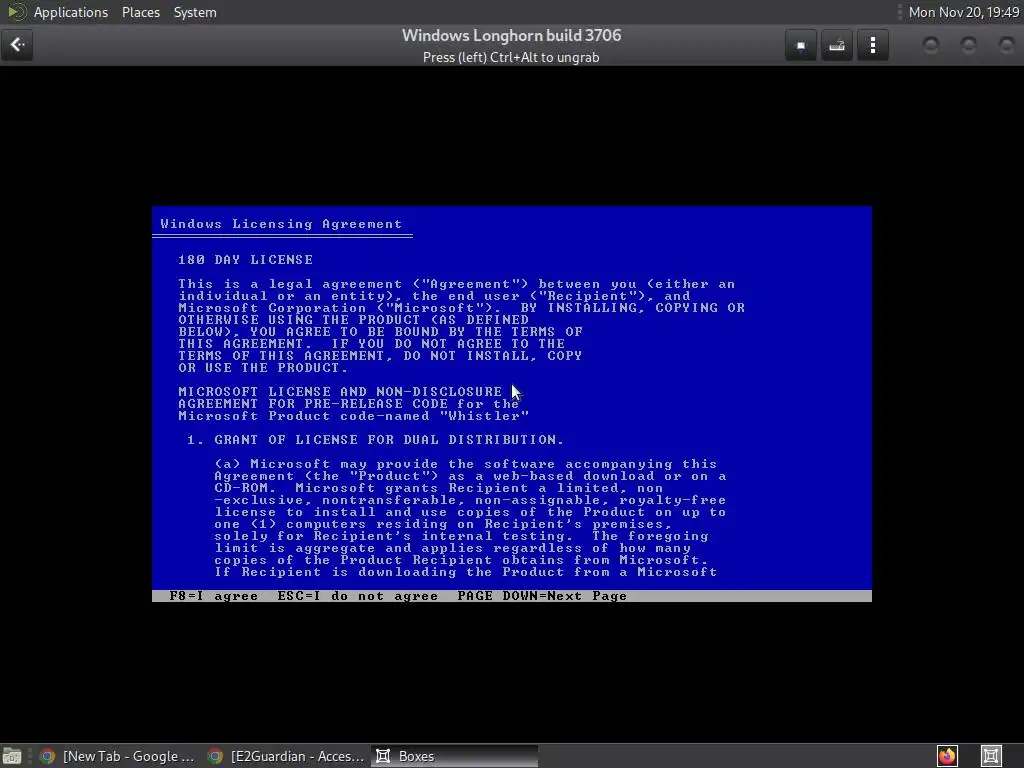Click the distro logo in top panel
Screen dimensions: 1024x768
click(16, 12)
